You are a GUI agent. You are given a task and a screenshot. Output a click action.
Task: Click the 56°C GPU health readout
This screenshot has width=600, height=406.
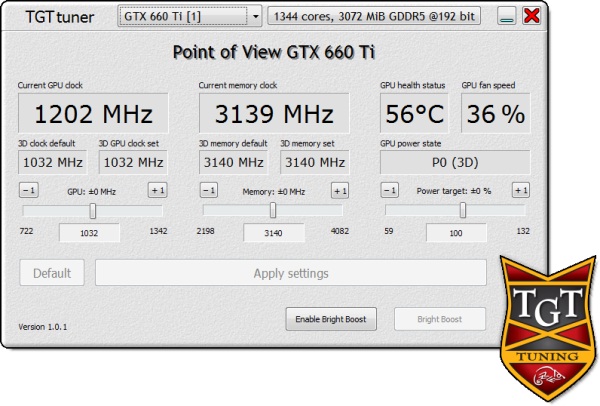414,113
